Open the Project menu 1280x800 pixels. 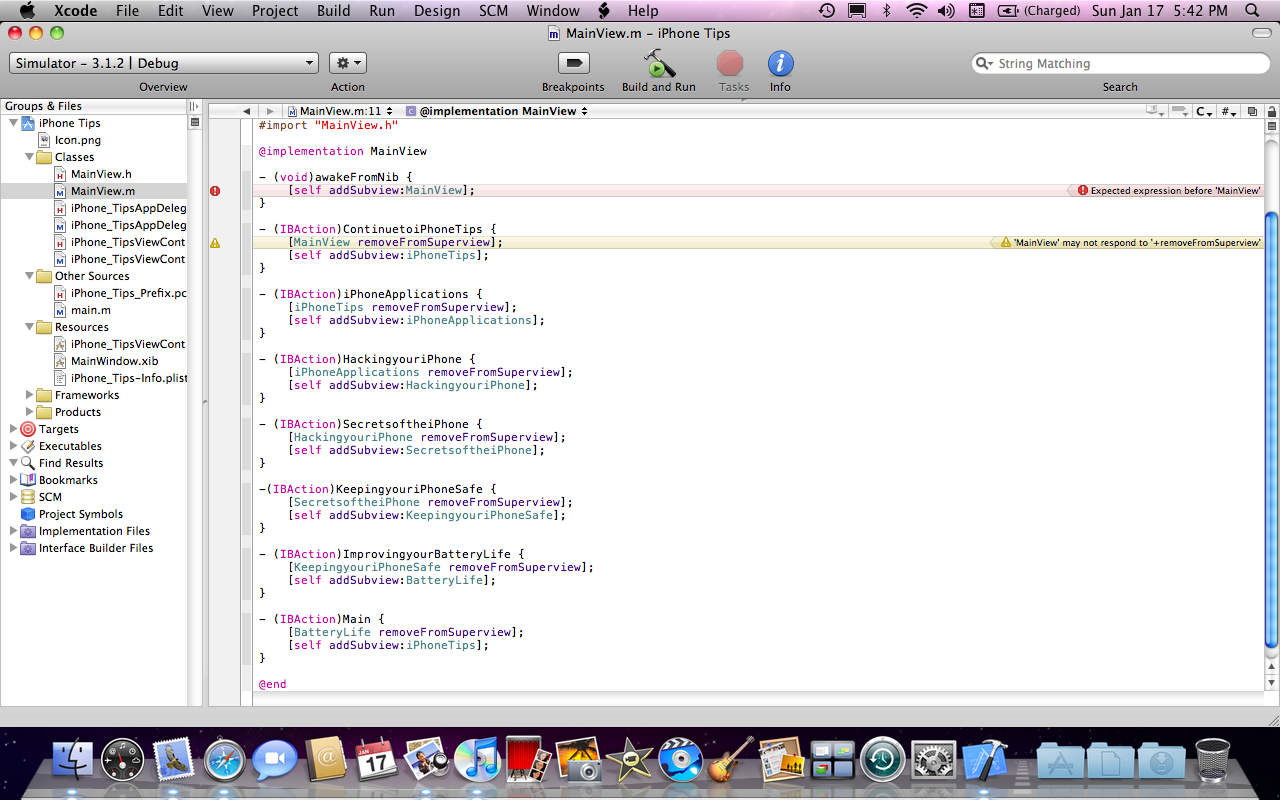pos(275,11)
